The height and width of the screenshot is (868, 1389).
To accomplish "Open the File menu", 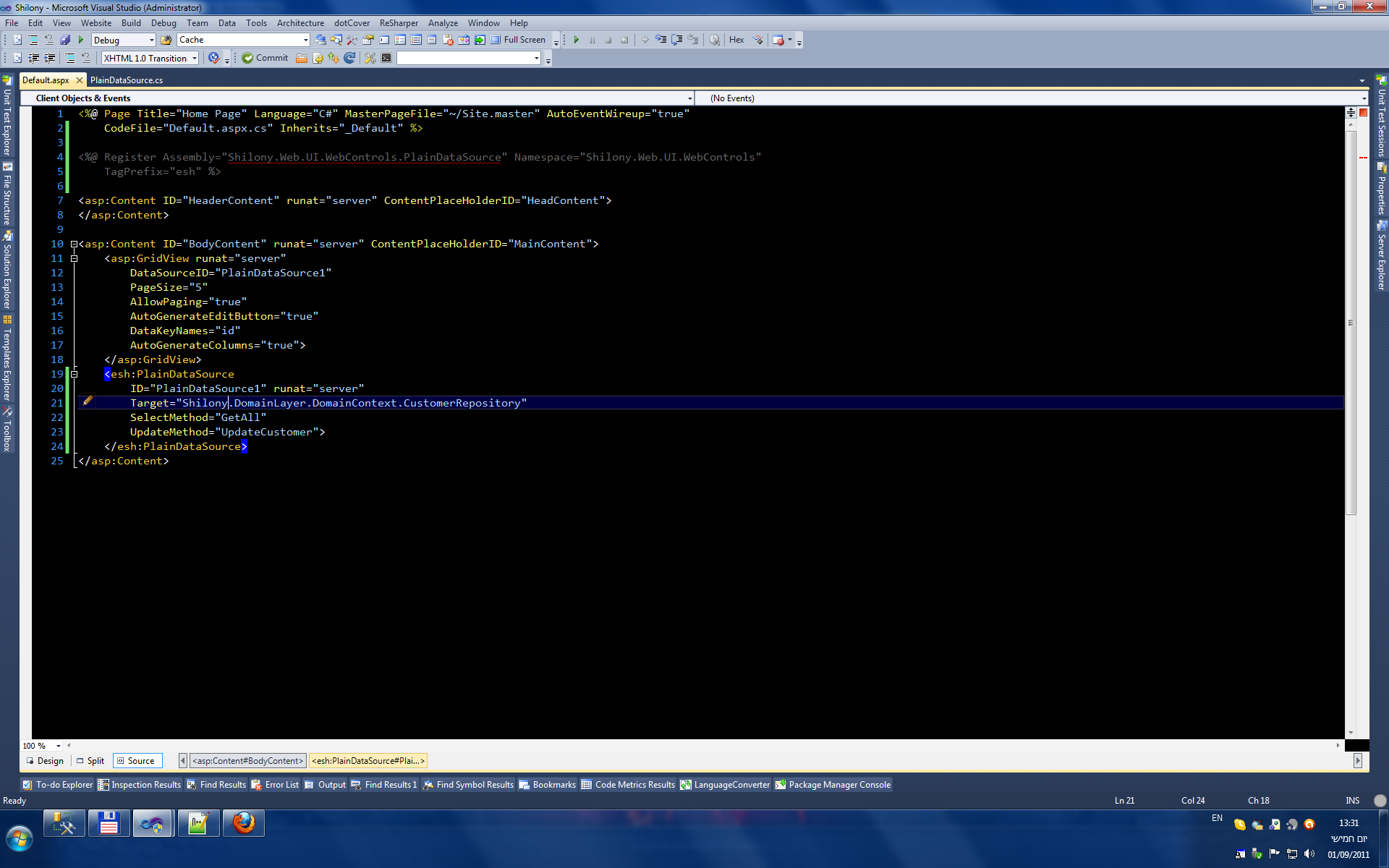I will [12, 23].
